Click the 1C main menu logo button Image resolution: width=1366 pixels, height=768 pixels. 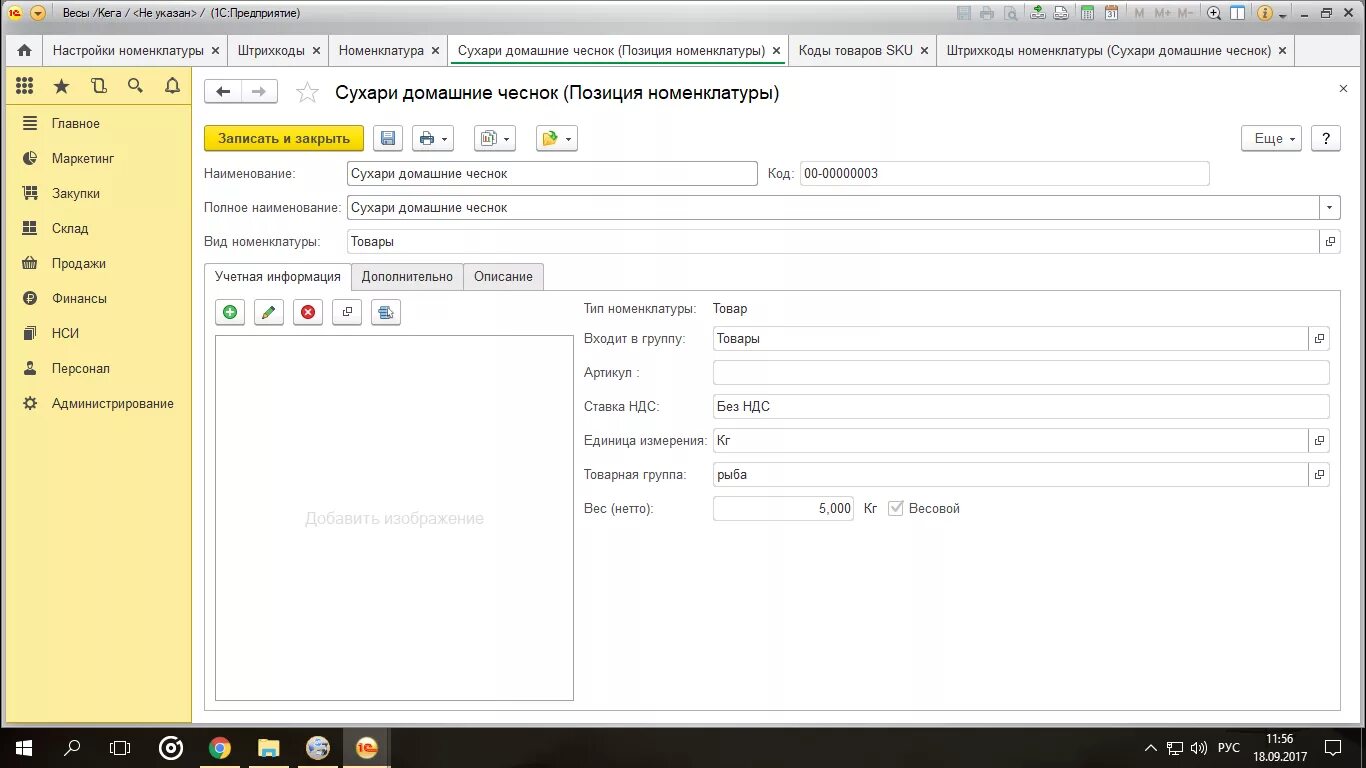[15, 13]
